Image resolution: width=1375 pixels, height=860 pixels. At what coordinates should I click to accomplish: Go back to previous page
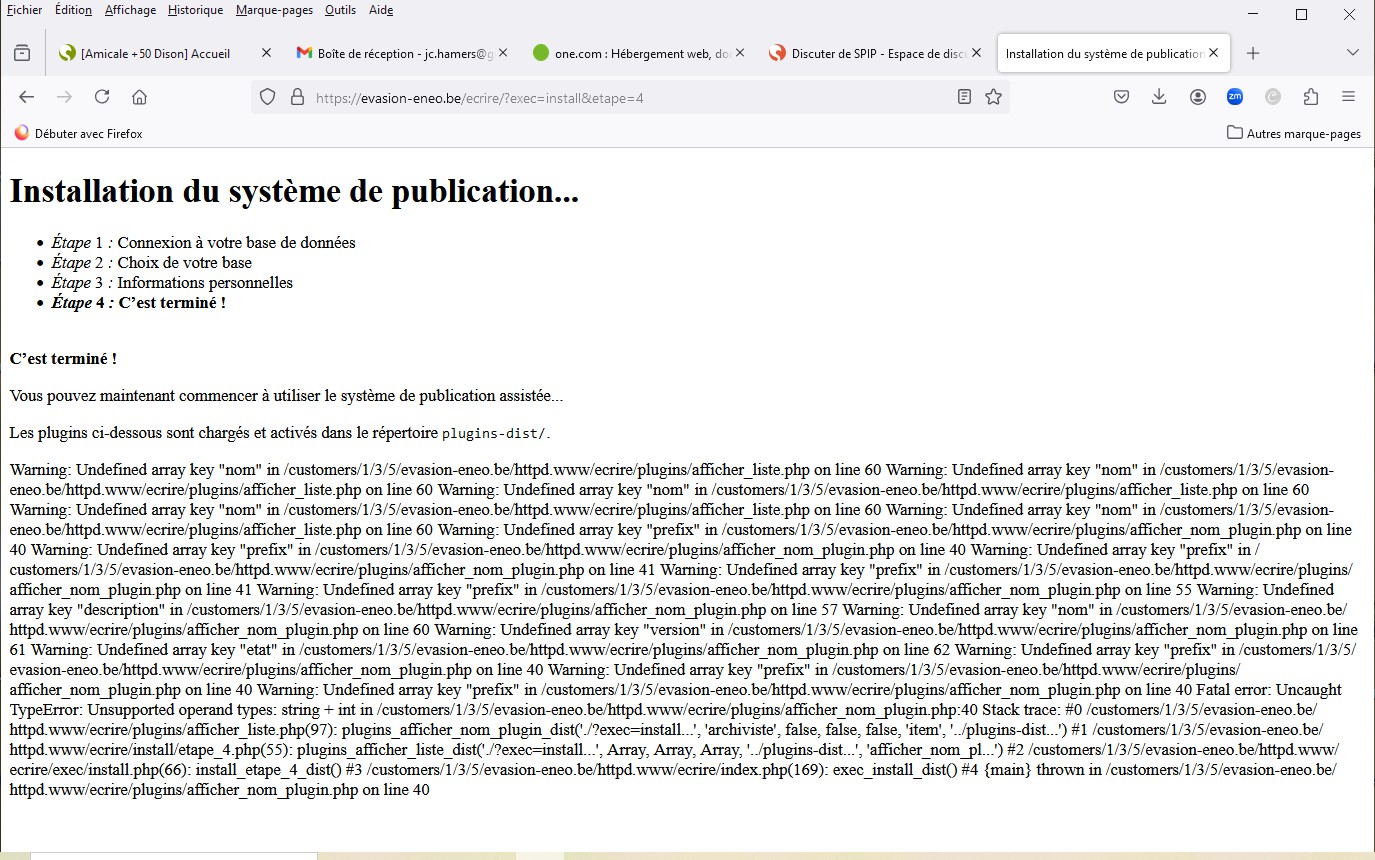27,97
